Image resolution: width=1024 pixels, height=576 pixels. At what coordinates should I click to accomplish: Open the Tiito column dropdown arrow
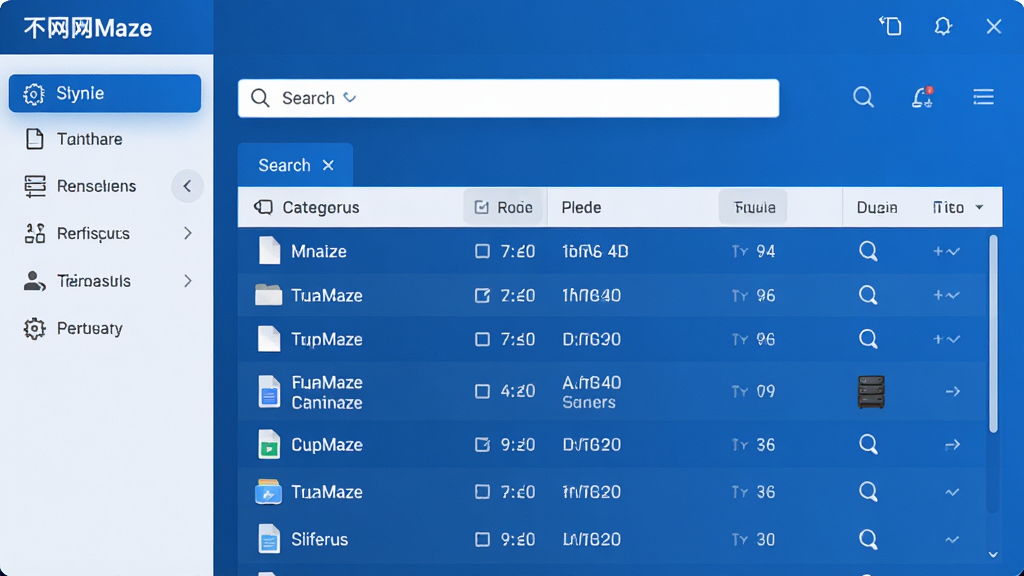pos(979,208)
